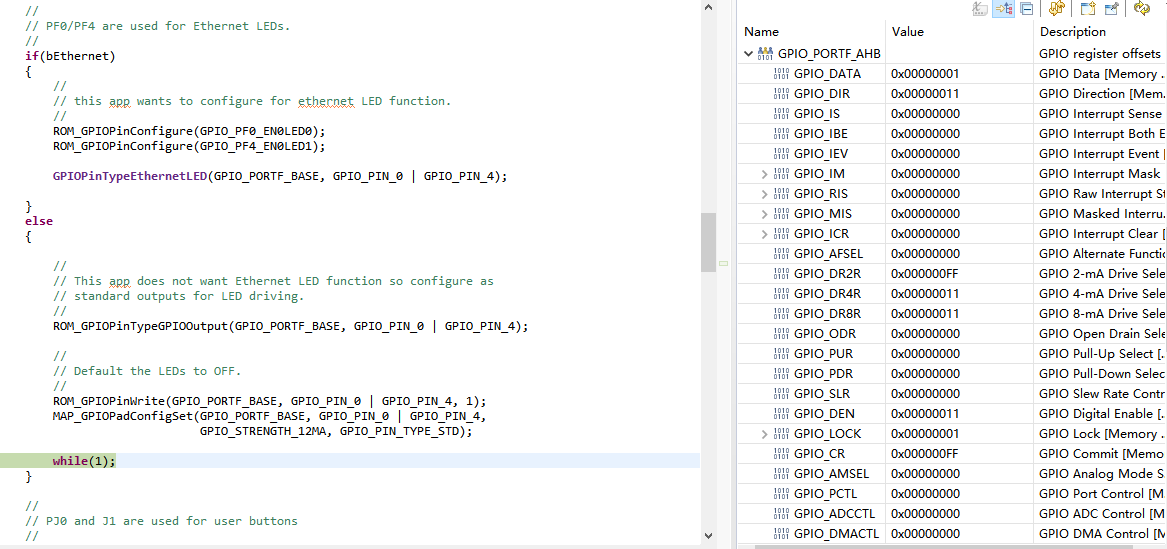1167x549 pixels.
Task: Click the greyed-out show type names icon
Action: pyautogui.click(x=980, y=9)
